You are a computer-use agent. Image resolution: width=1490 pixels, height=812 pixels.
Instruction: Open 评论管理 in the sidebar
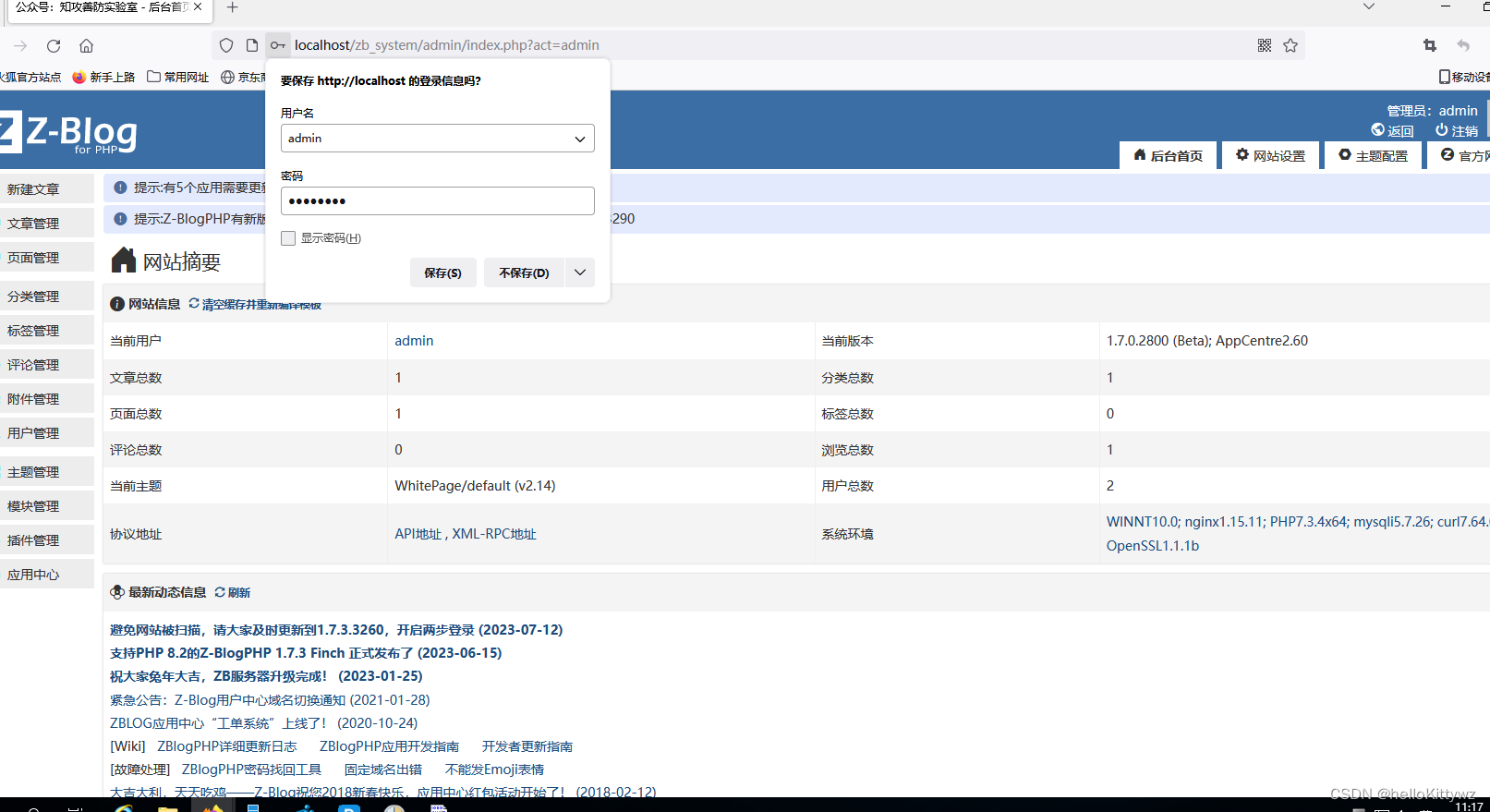(47, 364)
